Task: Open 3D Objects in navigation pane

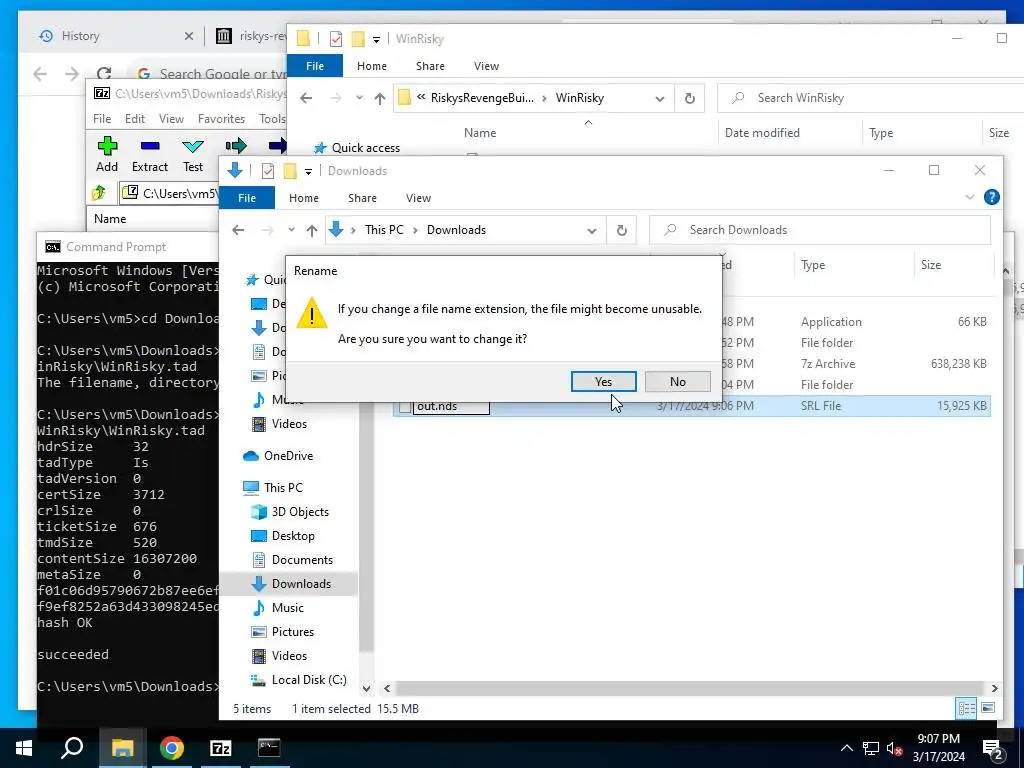Action: (300, 512)
